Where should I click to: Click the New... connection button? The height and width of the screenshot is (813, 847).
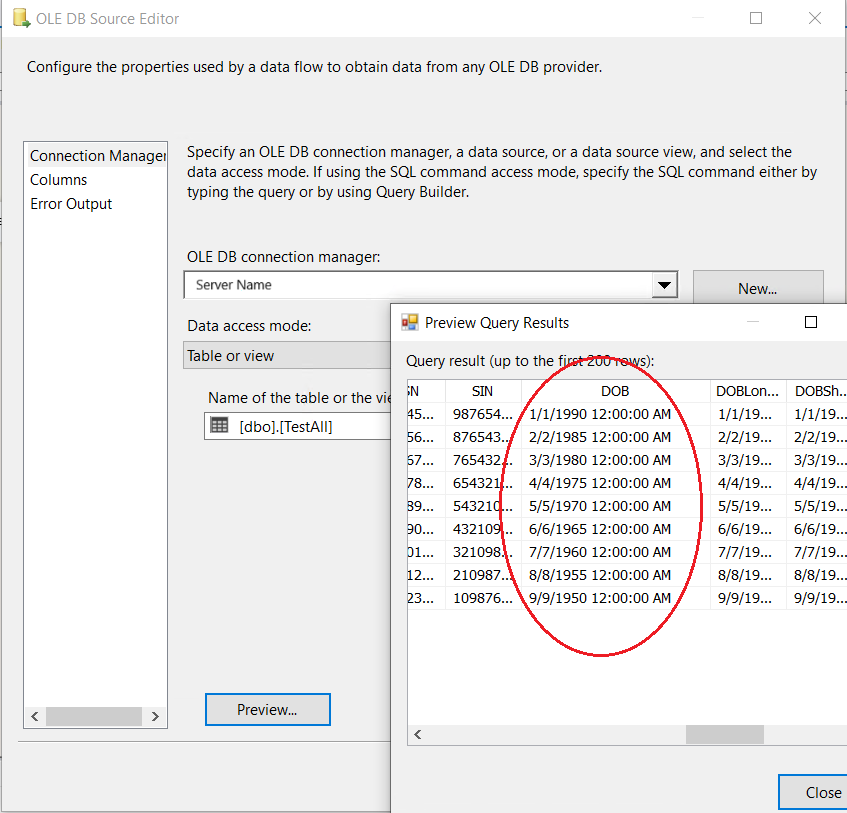tap(757, 288)
